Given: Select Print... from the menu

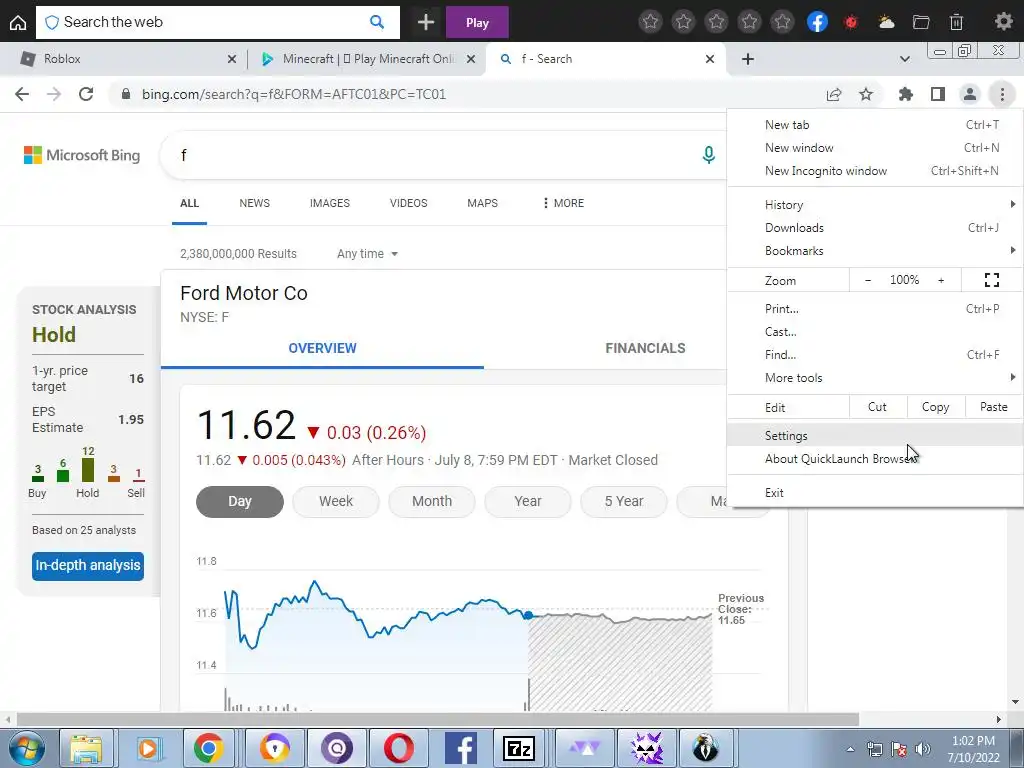Looking at the screenshot, I should coord(875,308).
